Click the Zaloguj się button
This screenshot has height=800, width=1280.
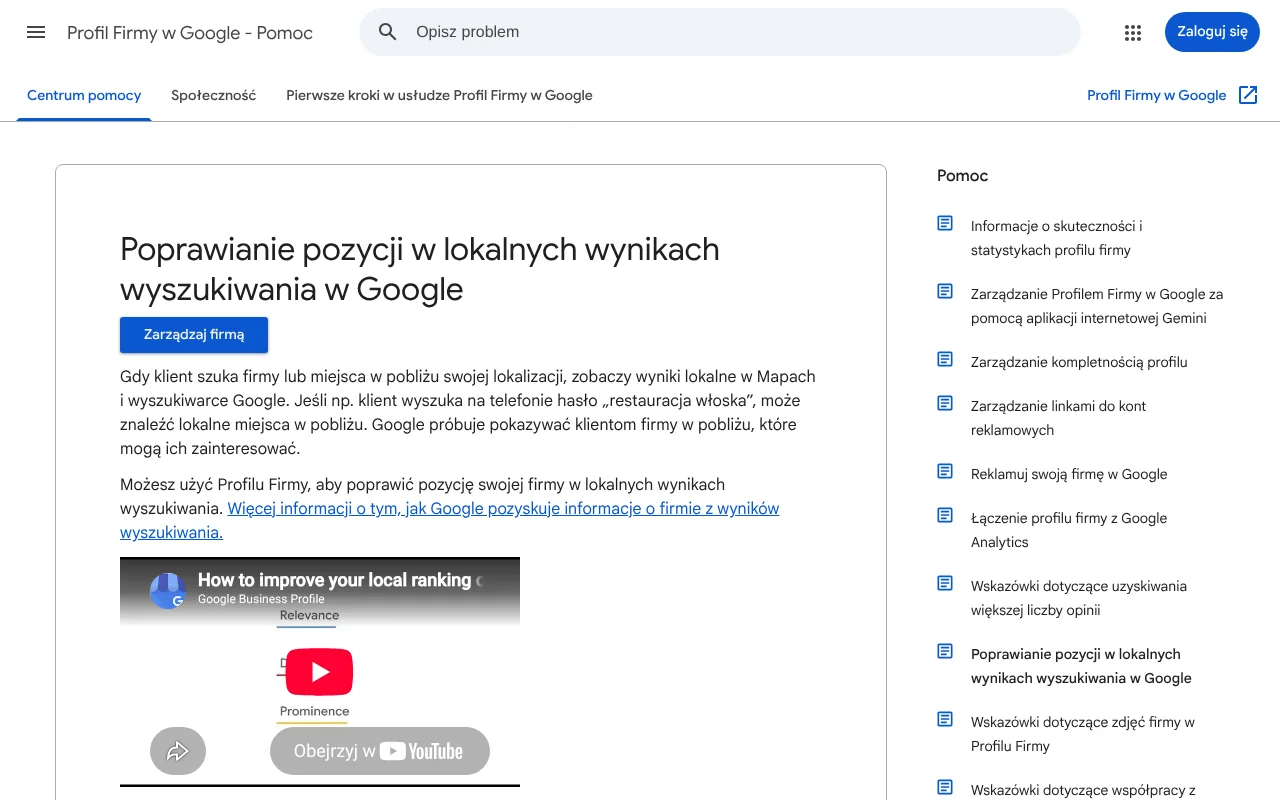[1212, 32]
